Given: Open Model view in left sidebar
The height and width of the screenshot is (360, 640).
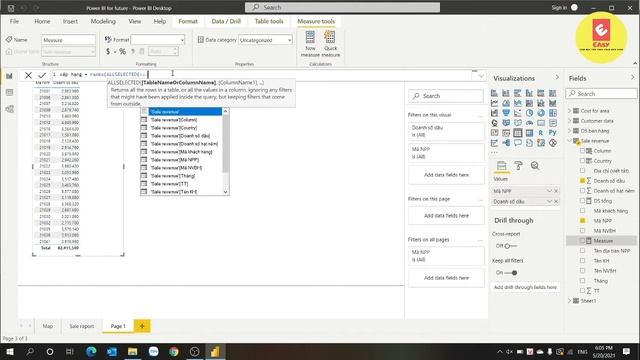Looking at the screenshot, I should (9, 109).
